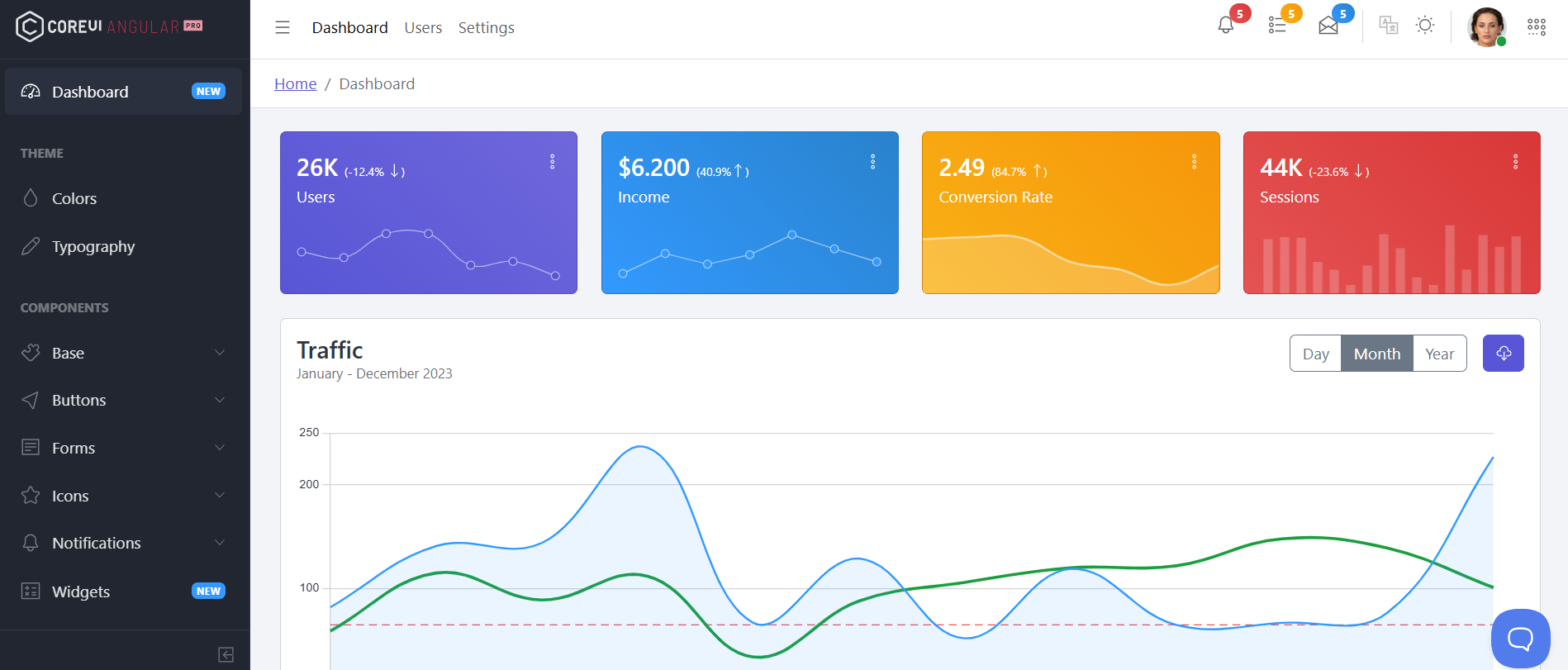Click the language translate icon
This screenshot has width=1568, height=670.
pos(1388,26)
